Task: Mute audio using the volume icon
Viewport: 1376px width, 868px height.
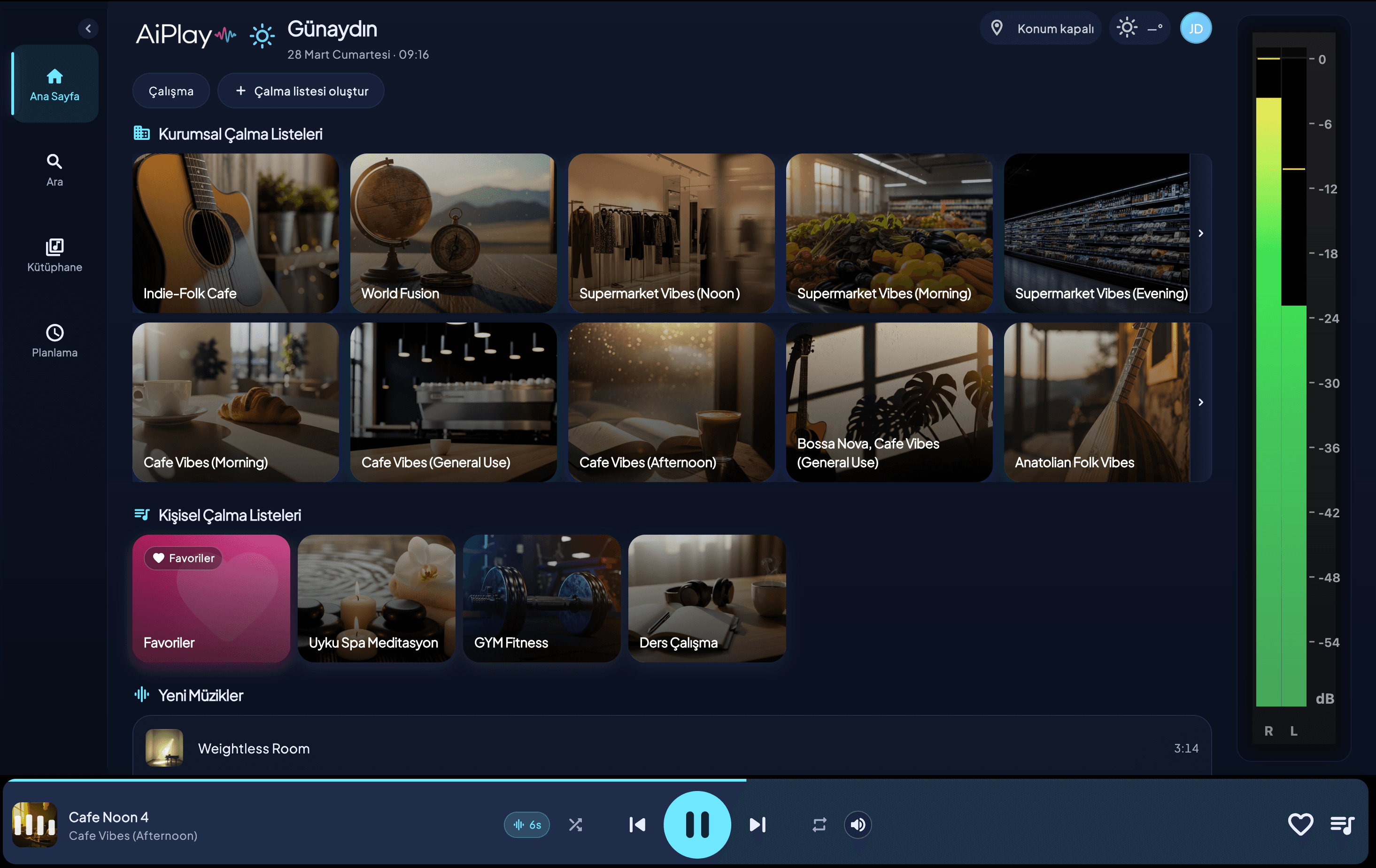Action: [x=857, y=824]
